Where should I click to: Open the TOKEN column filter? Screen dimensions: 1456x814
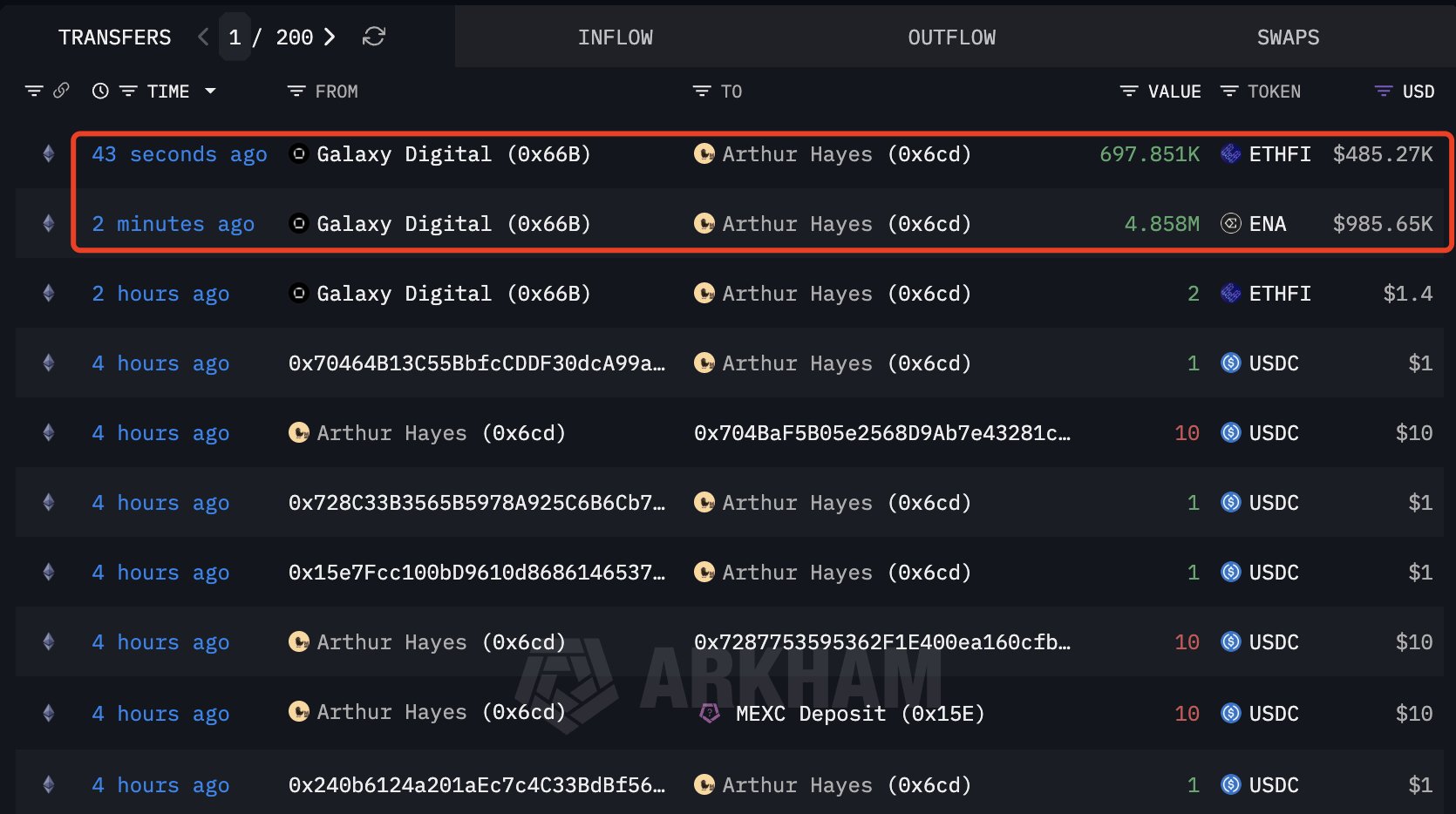coord(1229,92)
